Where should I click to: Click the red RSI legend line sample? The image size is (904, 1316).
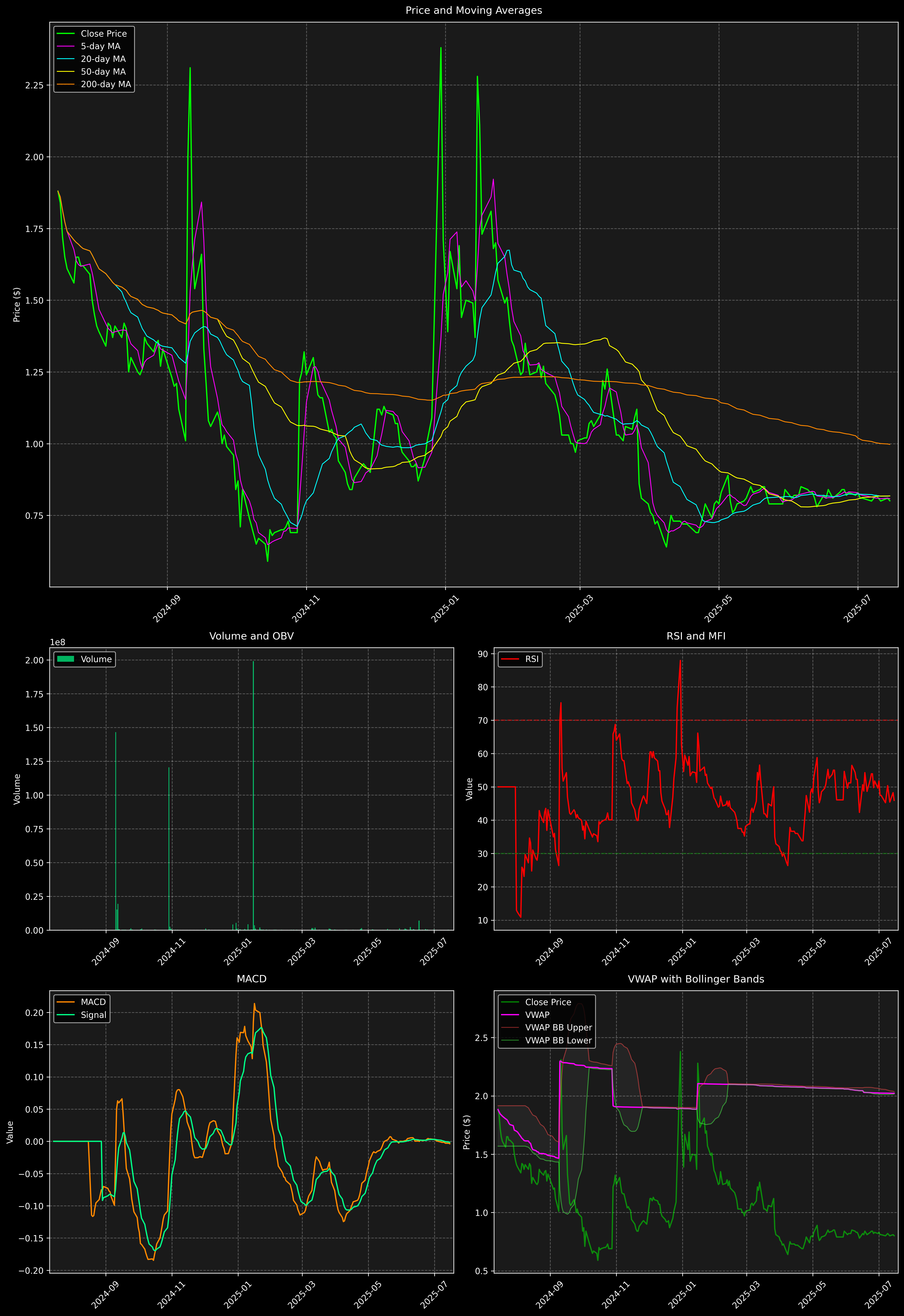pos(510,659)
